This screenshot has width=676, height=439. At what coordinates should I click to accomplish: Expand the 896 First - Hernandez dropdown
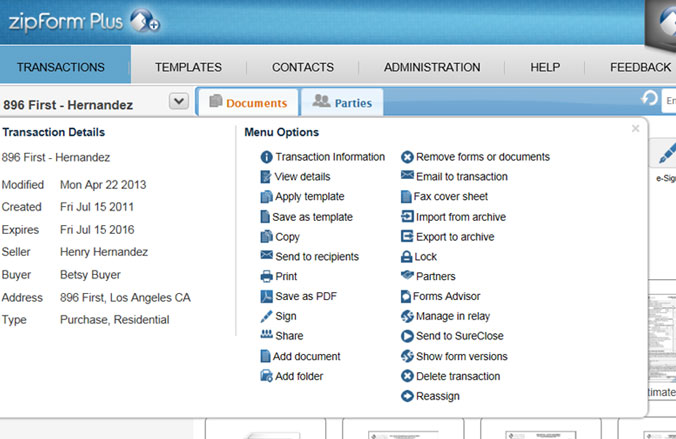(x=178, y=101)
